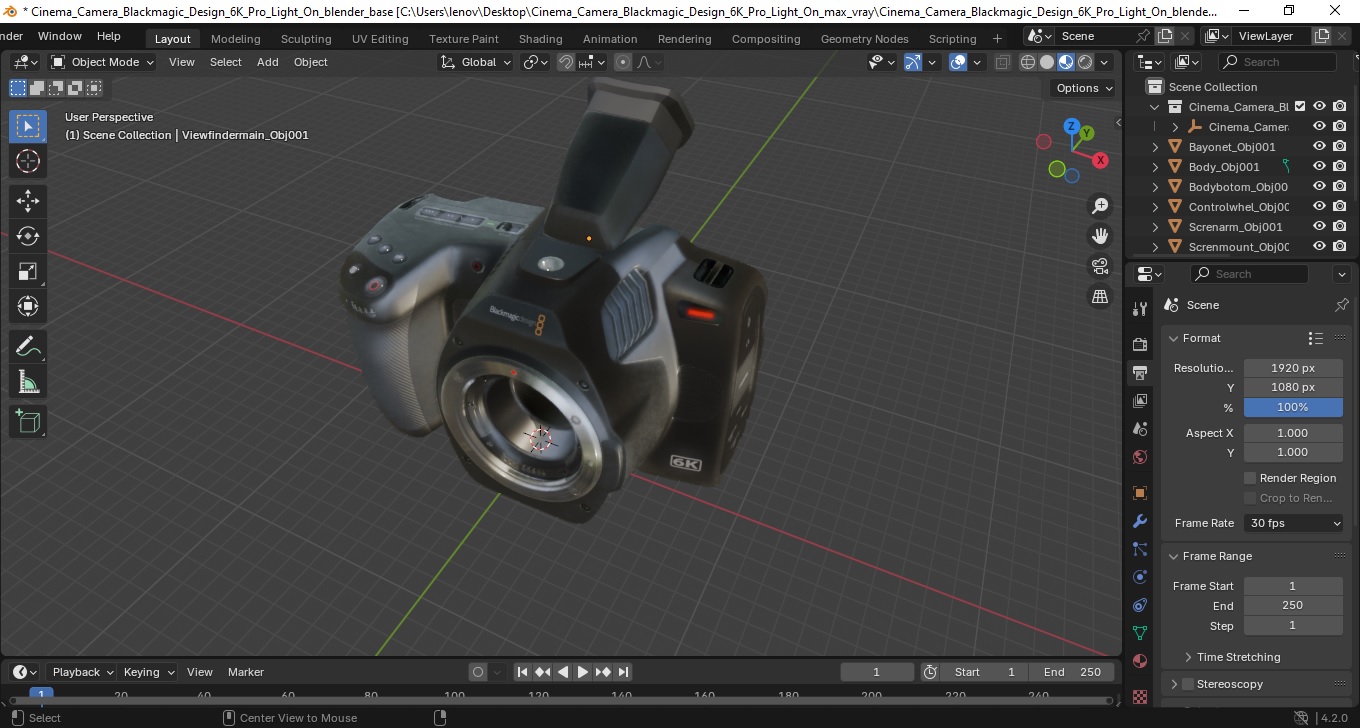Open the timeline Playback dropdown

[82, 672]
